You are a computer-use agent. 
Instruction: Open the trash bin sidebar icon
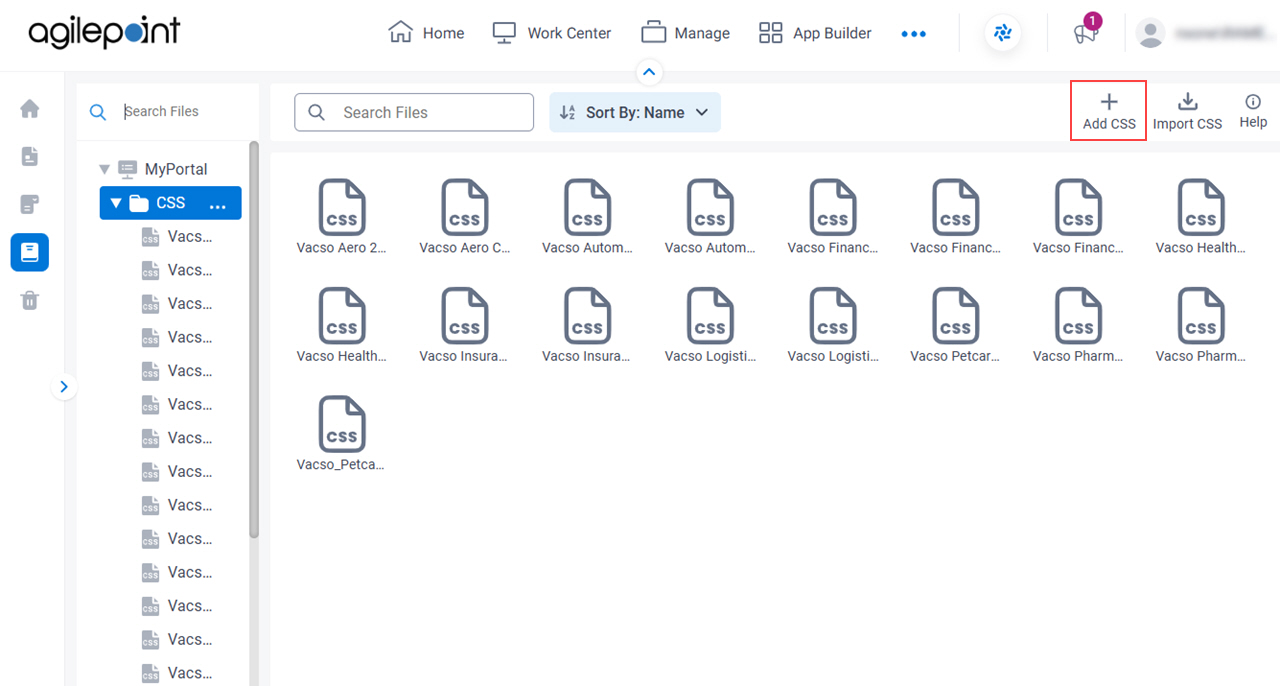pyautogui.click(x=30, y=300)
